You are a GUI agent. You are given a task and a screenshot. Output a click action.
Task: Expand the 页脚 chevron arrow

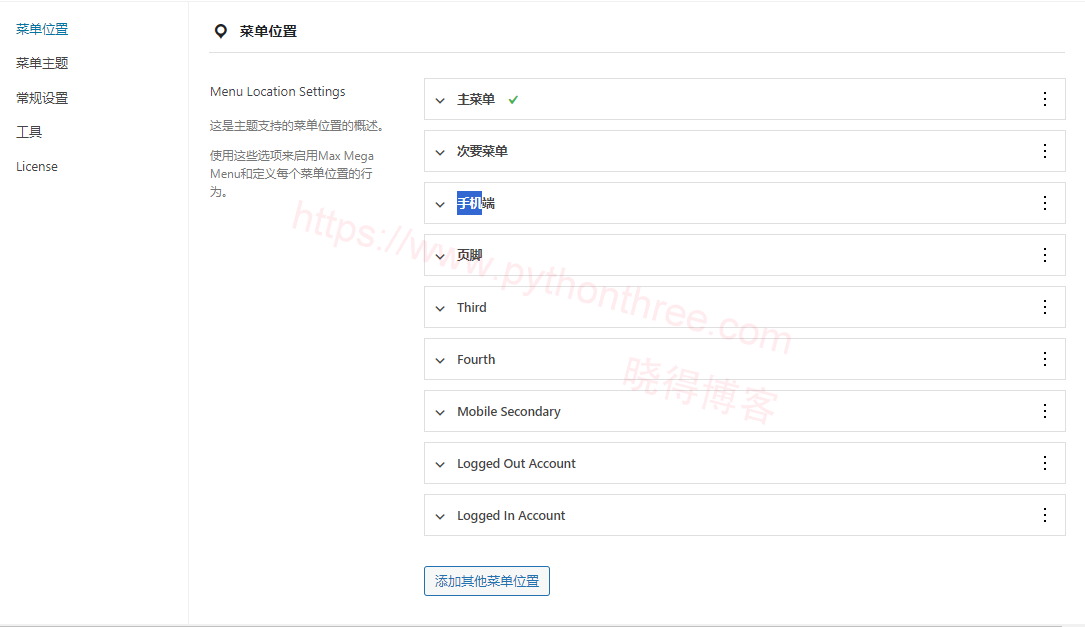tap(440, 256)
